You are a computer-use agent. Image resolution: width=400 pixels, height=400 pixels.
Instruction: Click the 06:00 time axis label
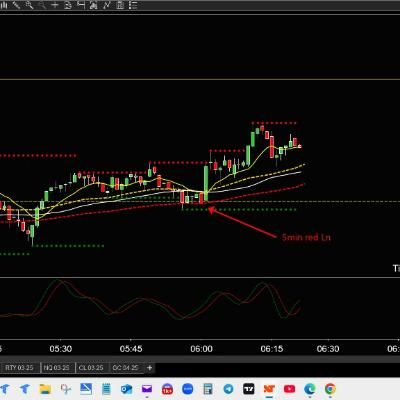click(201, 349)
